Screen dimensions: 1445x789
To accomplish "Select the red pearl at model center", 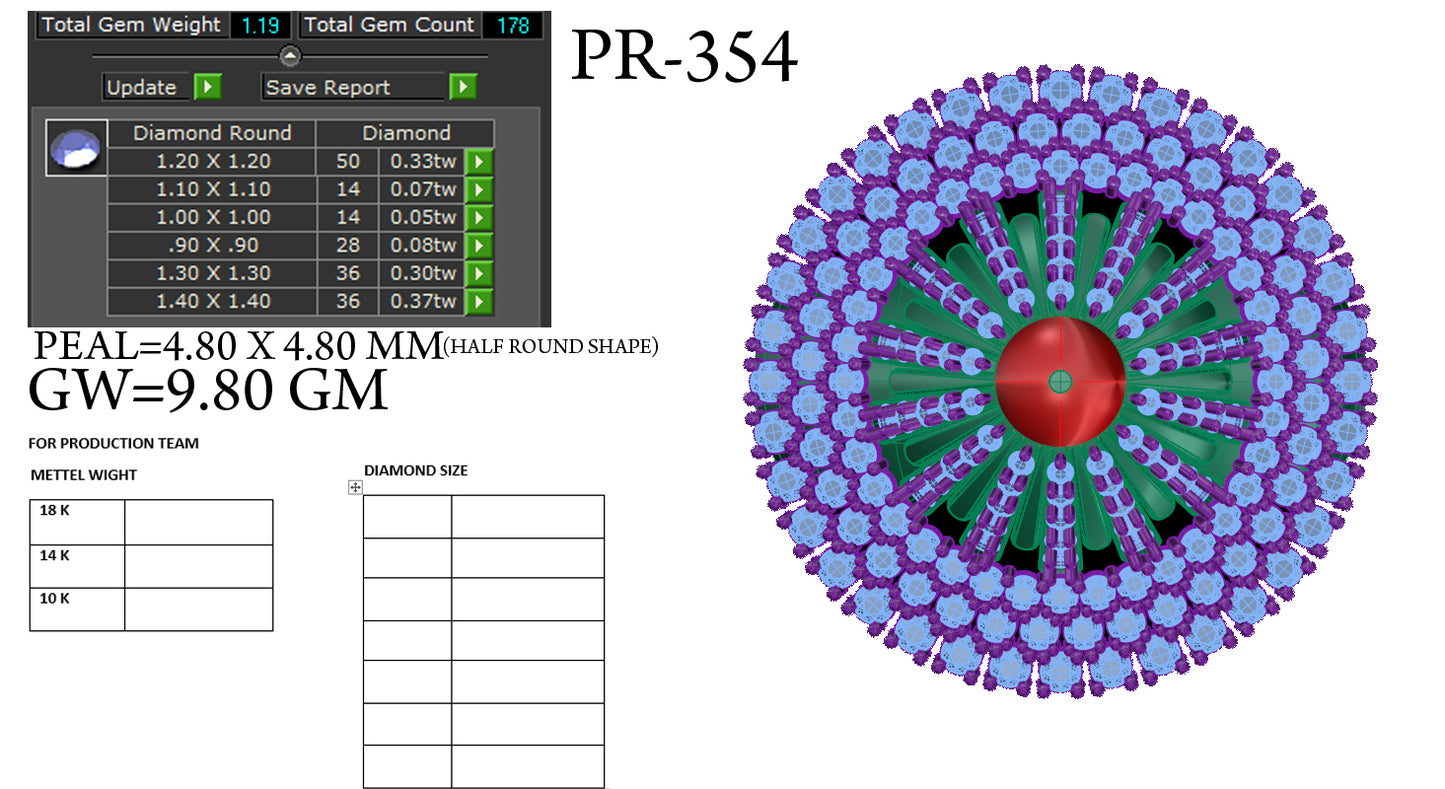I will coord(1060,381).
